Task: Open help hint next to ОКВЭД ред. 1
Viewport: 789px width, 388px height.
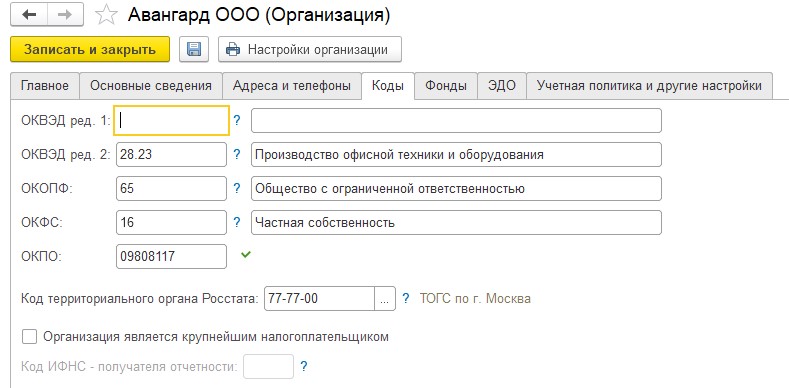Action: (x=237, y=121)
